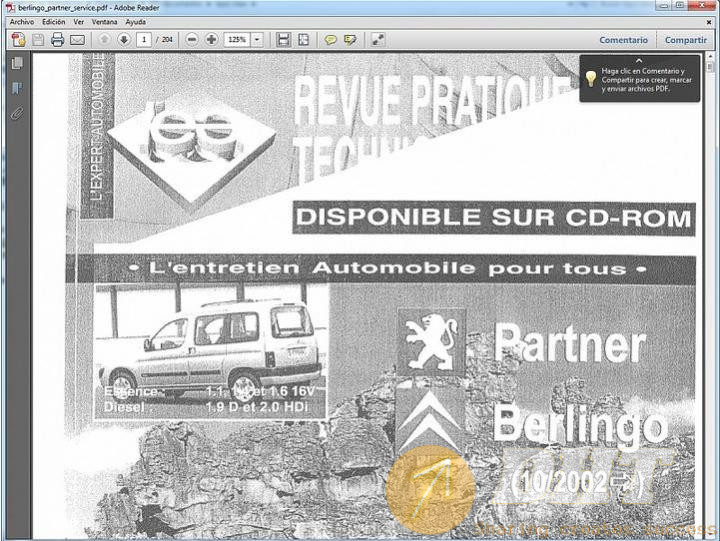
Task: Send file by email envelope icon
Action: click(77, 40)
